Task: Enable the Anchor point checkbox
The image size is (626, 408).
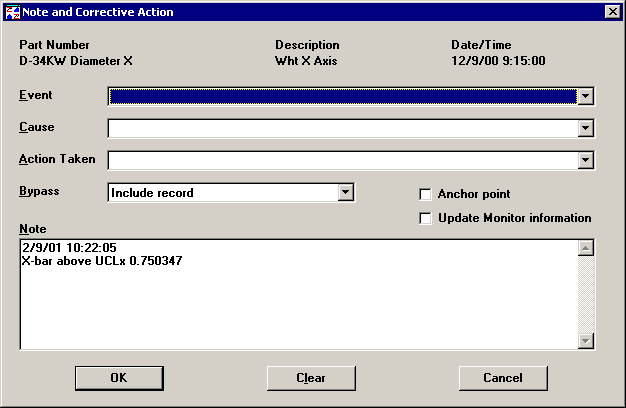Action: click(x=426, y=194)
